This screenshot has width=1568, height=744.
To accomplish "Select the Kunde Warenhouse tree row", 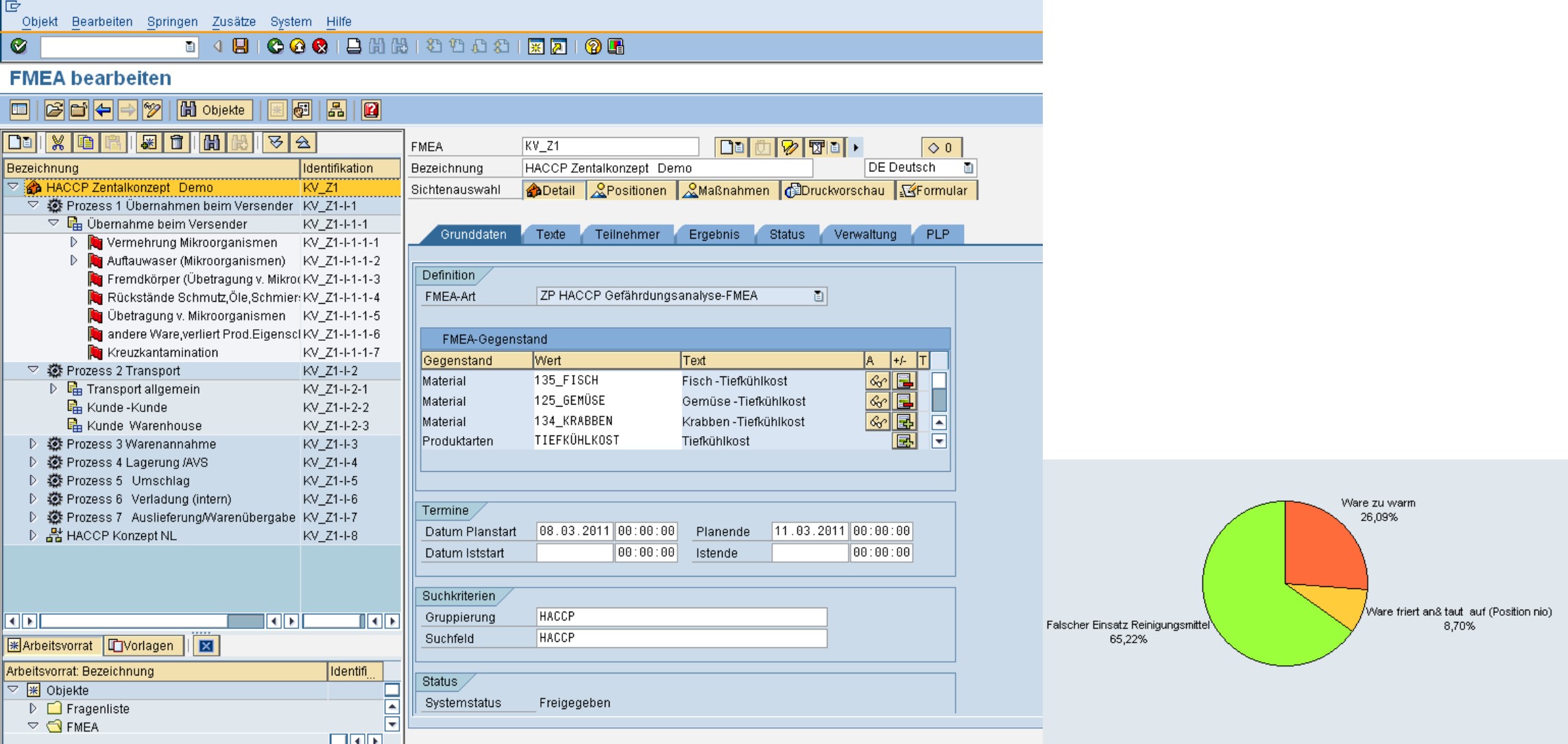I will pyautogui.click(x=203, y=426).
